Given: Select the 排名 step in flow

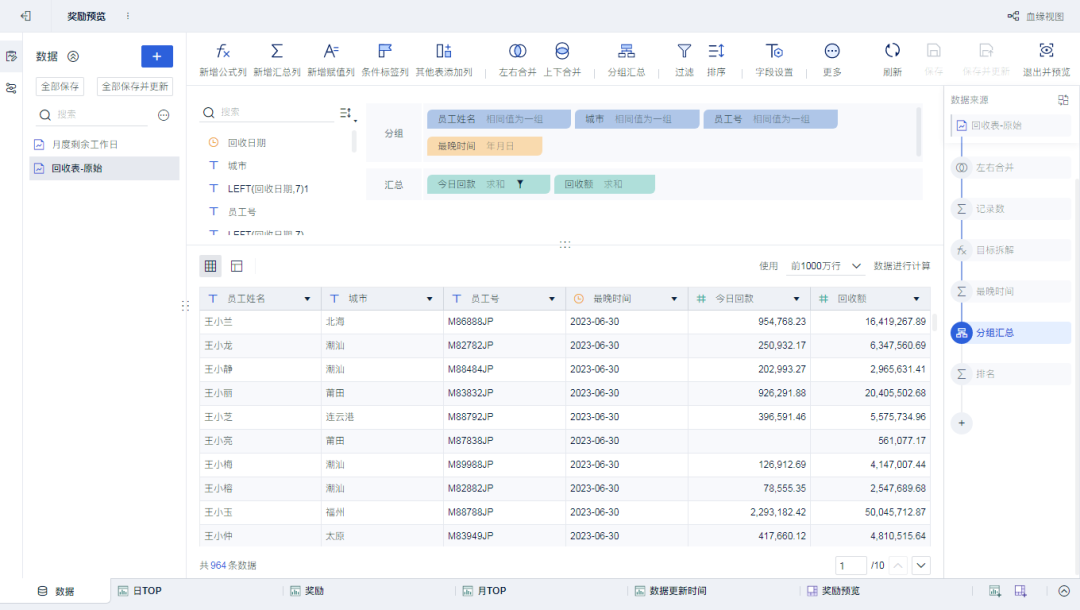Looking at the screenshot, I should [x=1011, y=374].
